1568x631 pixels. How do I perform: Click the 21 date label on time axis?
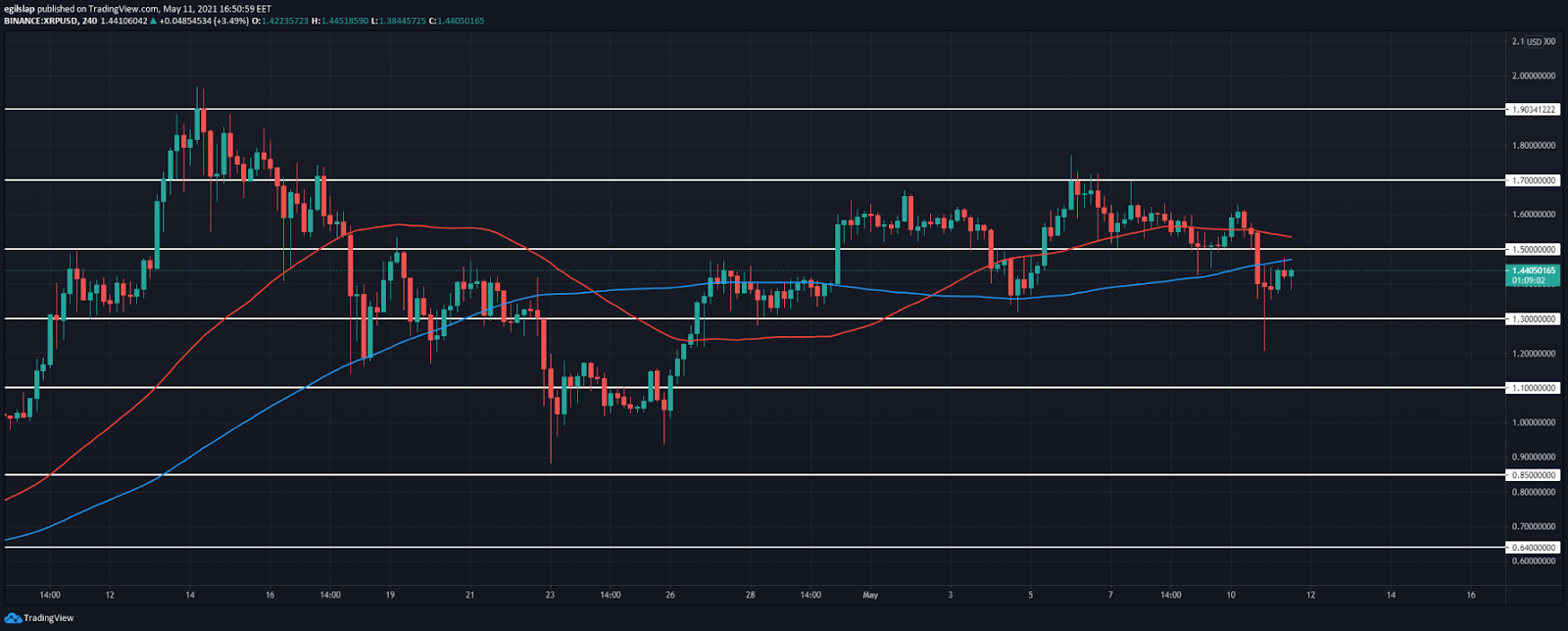click(470, 595)
